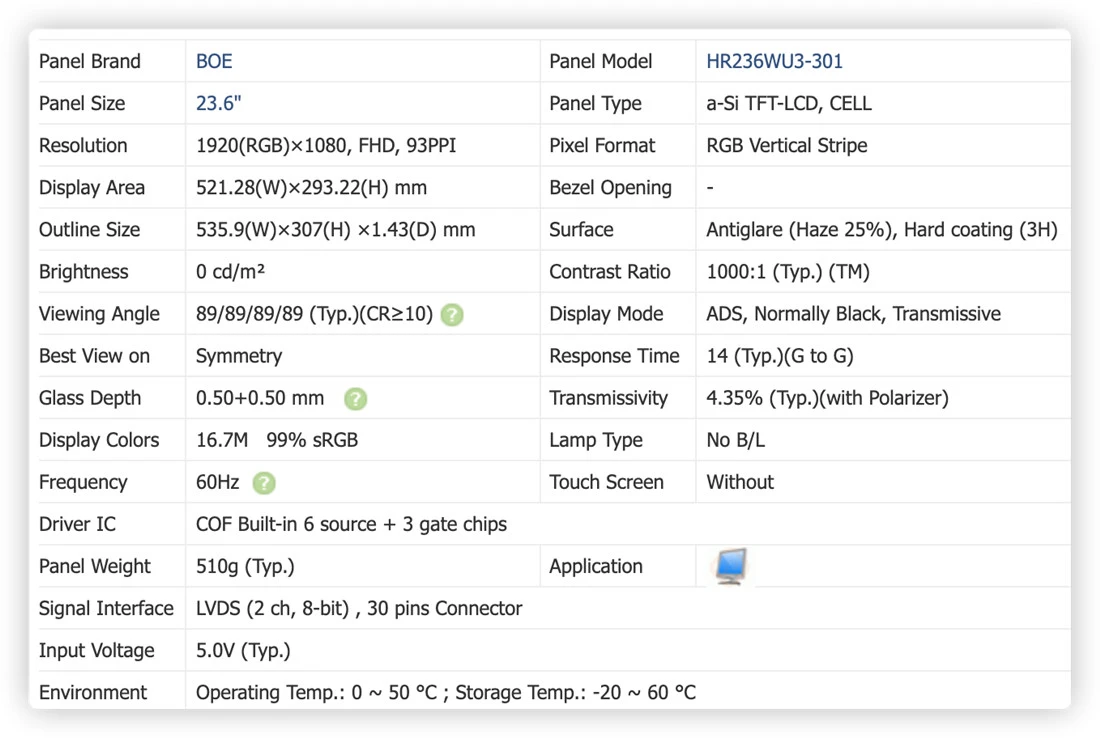The image size is (1100, 738).
Task: Select the Symmetry best view value
Action: [239, 356]
